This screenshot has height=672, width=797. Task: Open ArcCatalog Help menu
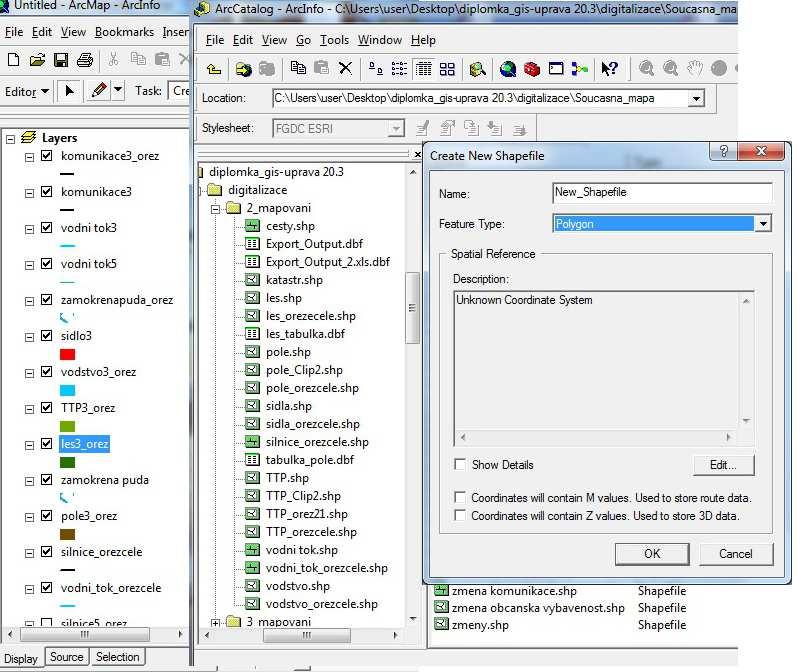pos(423,40)
